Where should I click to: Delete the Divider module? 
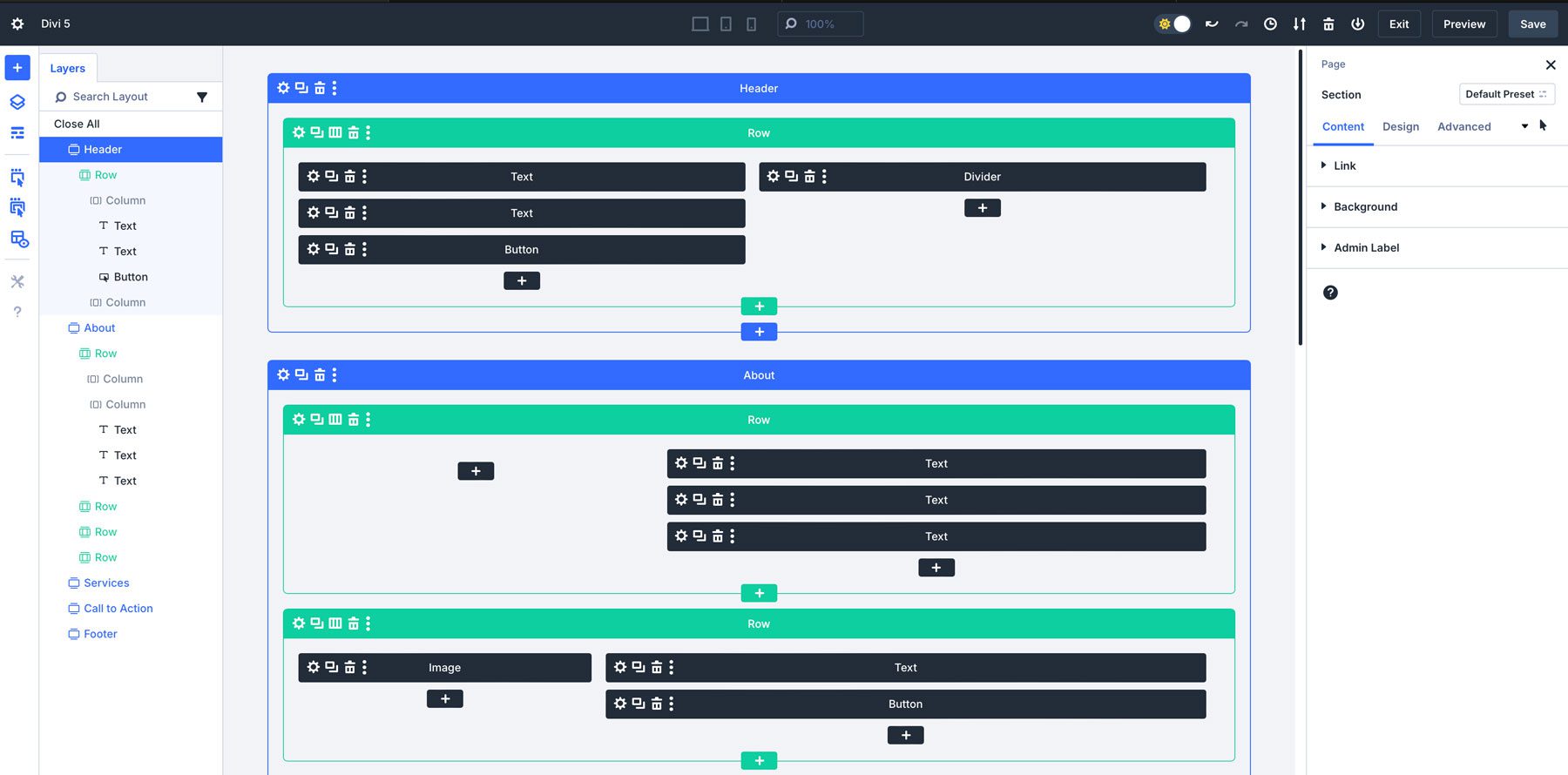point(810,176)
